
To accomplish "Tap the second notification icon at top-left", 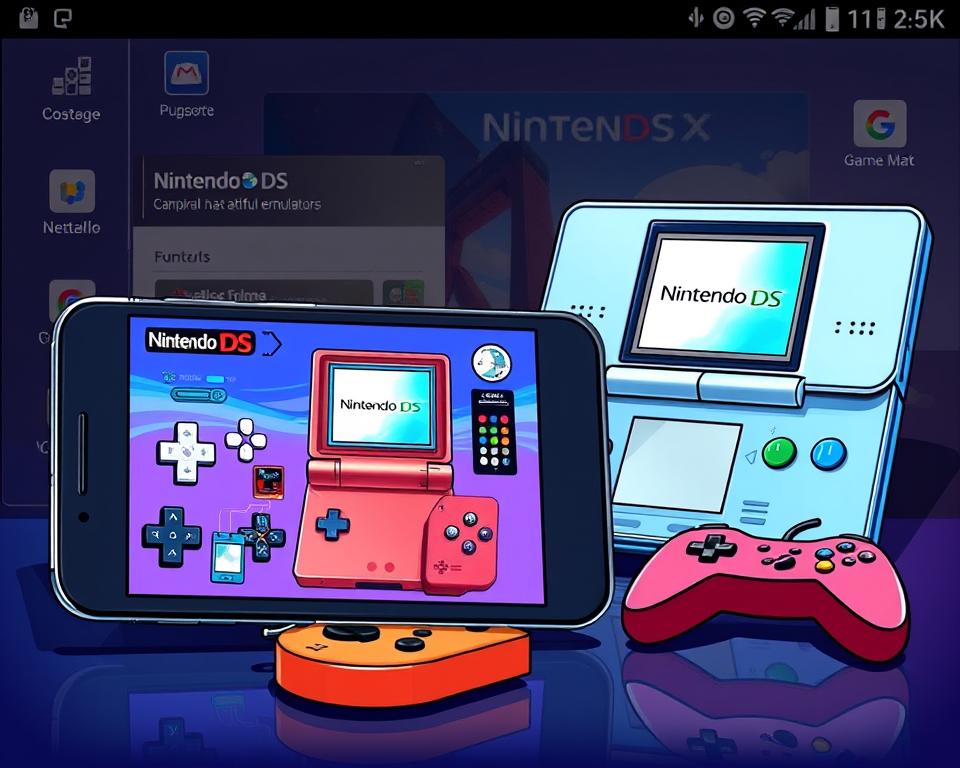I will pos(62,18).
